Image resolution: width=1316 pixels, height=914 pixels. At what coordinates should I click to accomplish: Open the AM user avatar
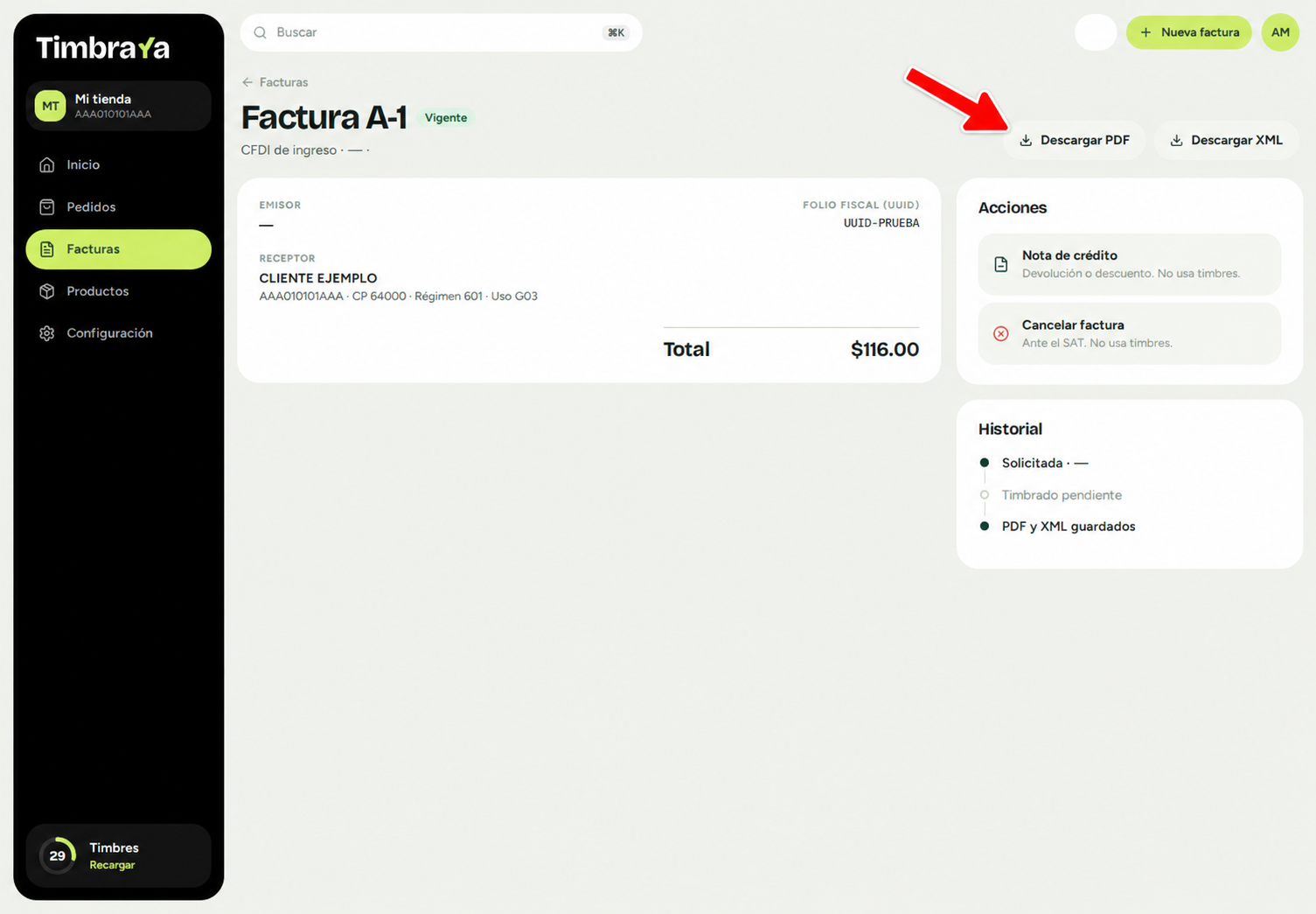coord(1280,32)
